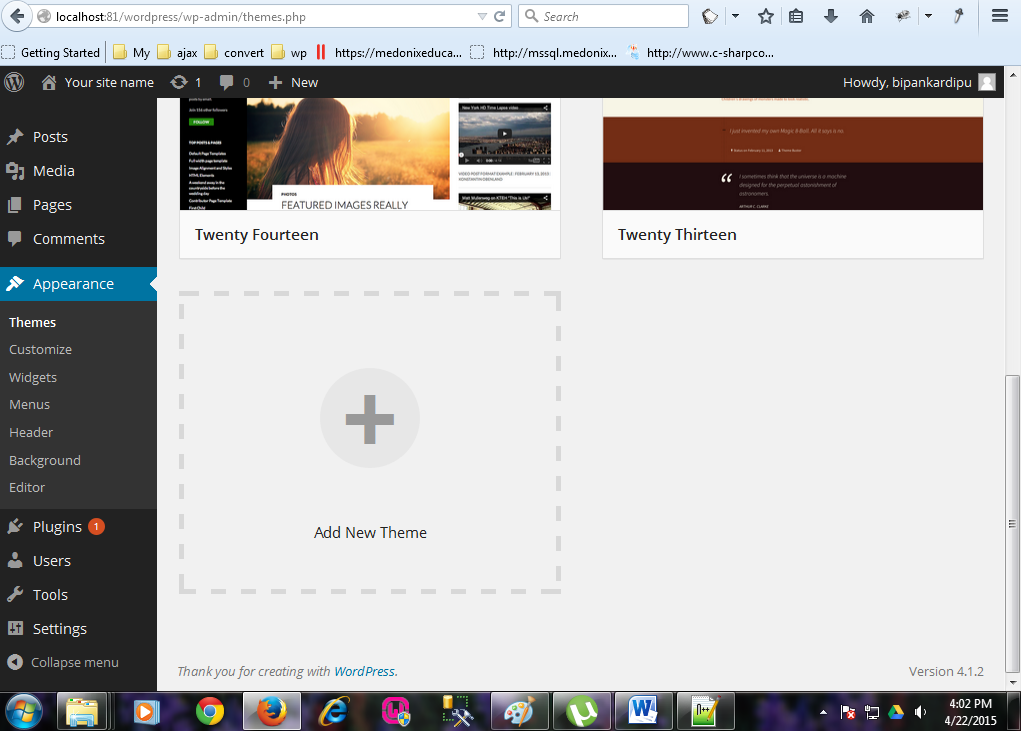Show bookmarks list icon
The image size is (1021, 731).
pyautogui.click(x=796, y=16)
